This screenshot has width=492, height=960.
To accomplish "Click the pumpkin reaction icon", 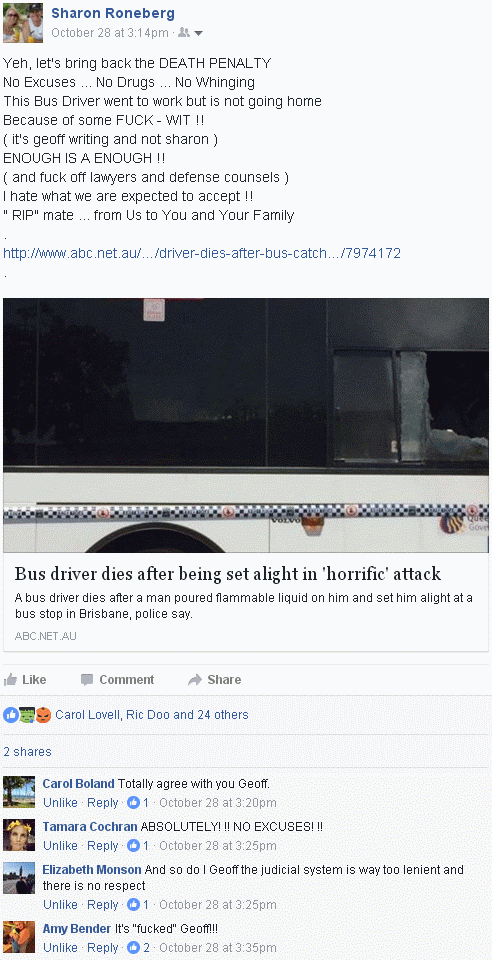I will click(x=43, y=714).
